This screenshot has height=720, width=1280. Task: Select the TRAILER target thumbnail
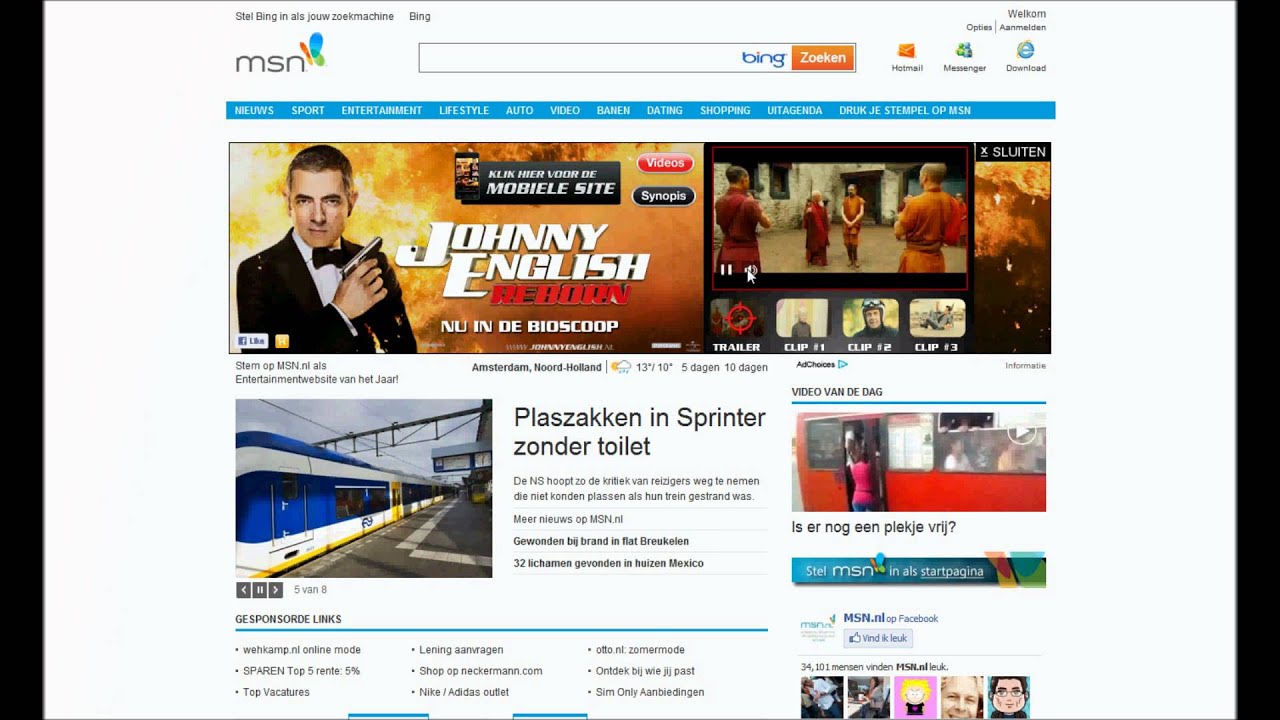click(x=737, y=319)
